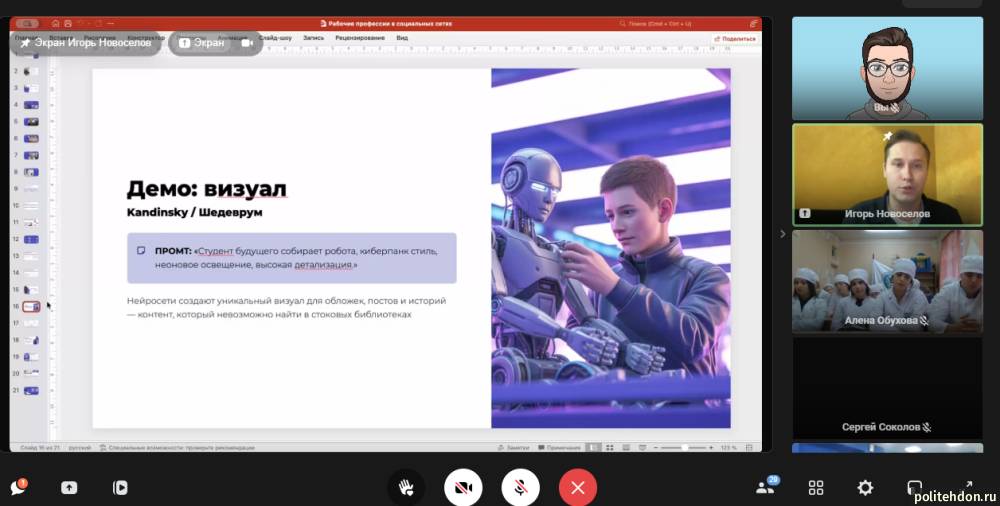Adjust the PowerPoint zoom slider
1000x506 pixels.
[x=684, y=448]
